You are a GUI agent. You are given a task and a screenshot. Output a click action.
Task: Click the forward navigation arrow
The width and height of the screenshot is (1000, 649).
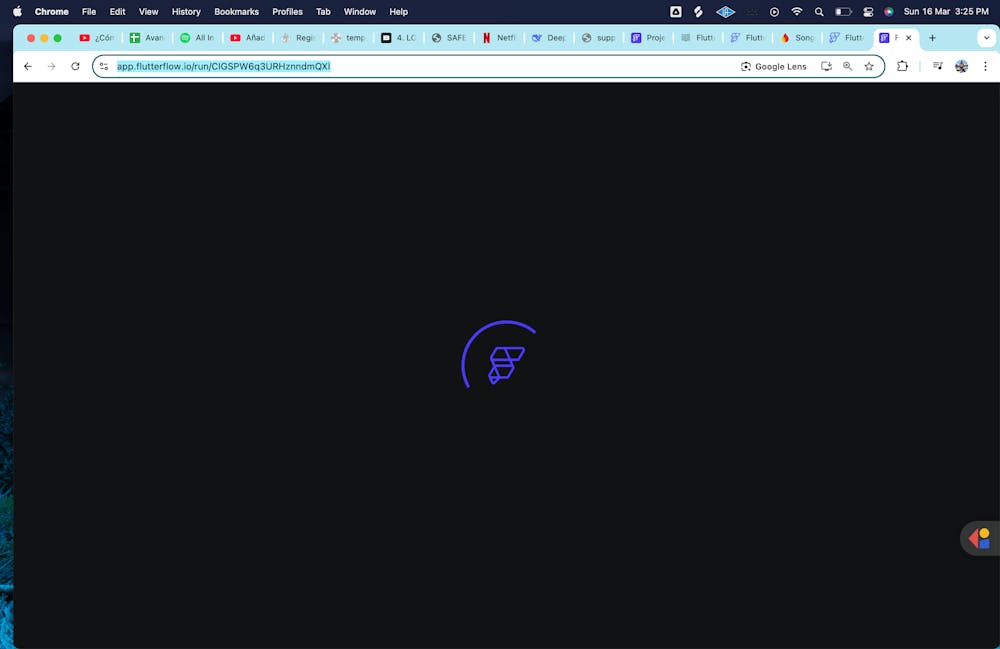tap(52, 66)
